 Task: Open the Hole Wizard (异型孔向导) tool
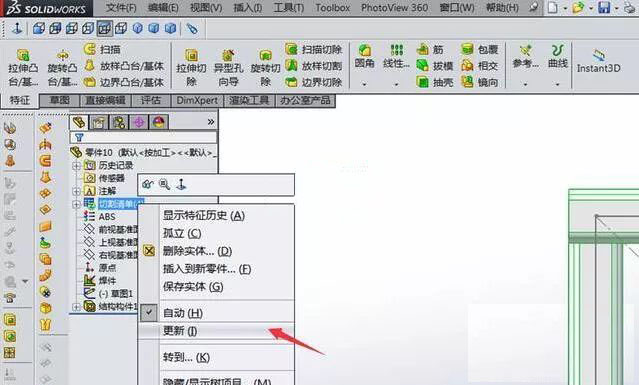228,55
